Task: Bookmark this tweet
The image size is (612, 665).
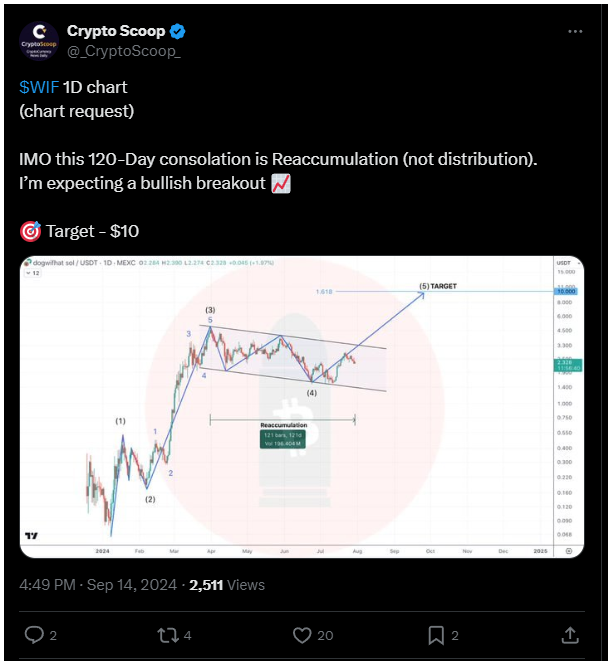Action: (x=436, y=635)
